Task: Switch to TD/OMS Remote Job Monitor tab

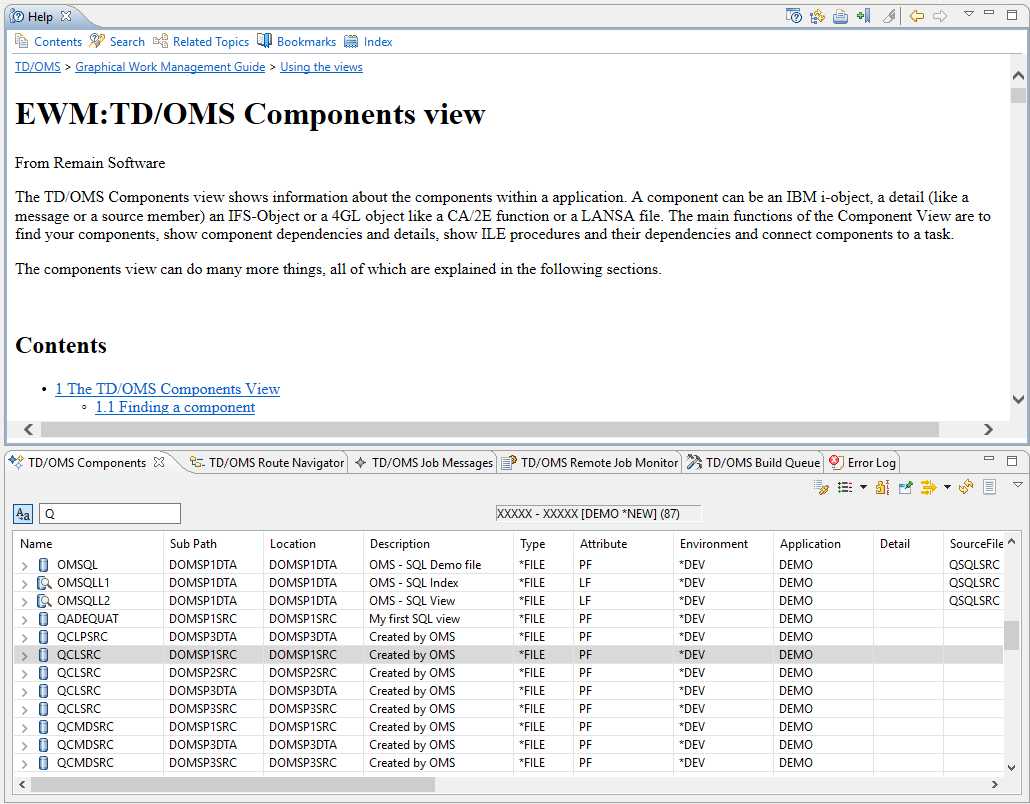Action: coord(590,462)
